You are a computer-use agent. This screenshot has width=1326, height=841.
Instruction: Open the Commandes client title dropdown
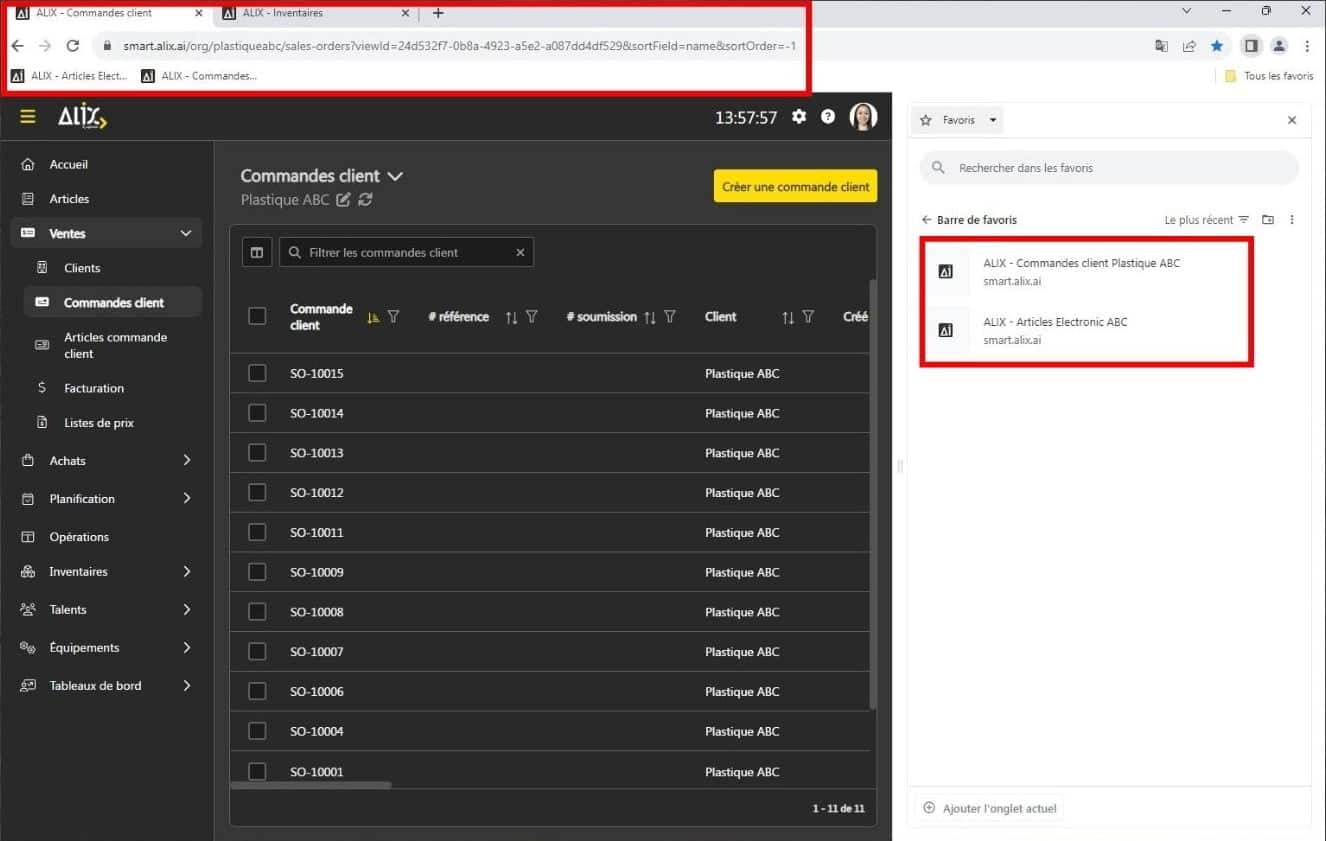[395, 176]
